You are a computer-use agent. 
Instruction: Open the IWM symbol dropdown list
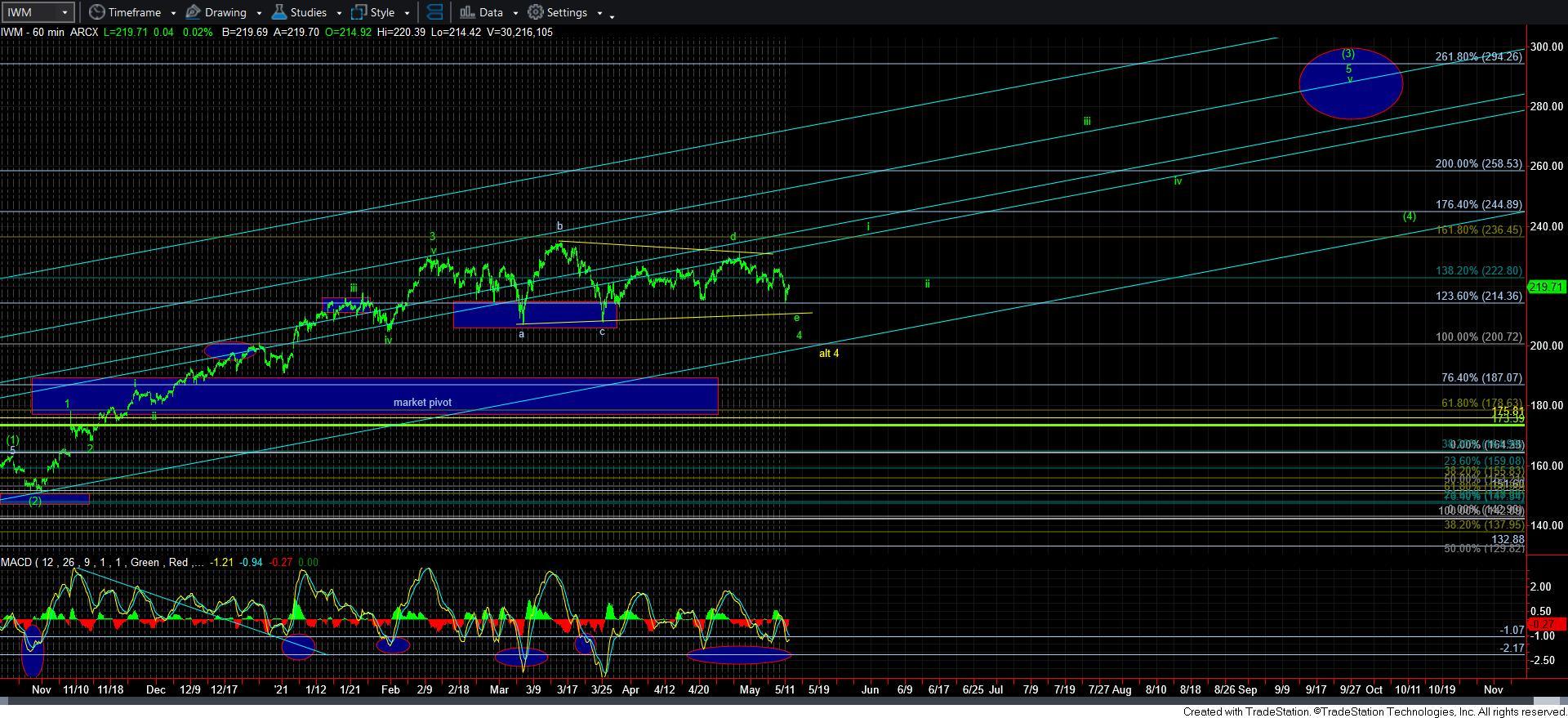(x=65, y=12)
